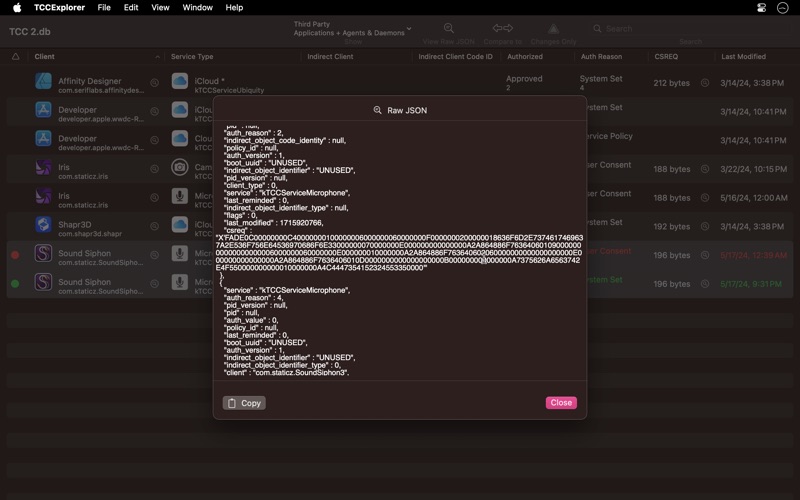800x500 pixels.
Task: Sort by the CSREQ column header
Action: [x=666, y=57]
